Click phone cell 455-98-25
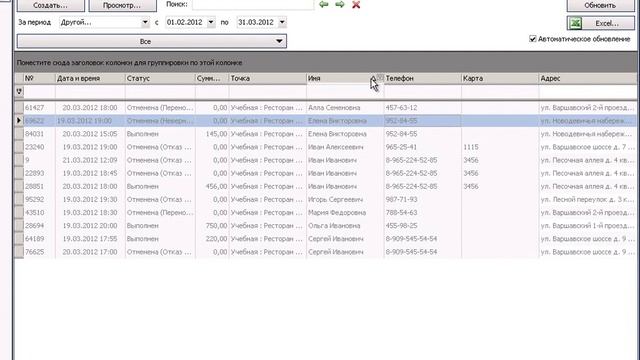This screenshot has width=640, height=360. pyautogui.click(x=422, y=225)
